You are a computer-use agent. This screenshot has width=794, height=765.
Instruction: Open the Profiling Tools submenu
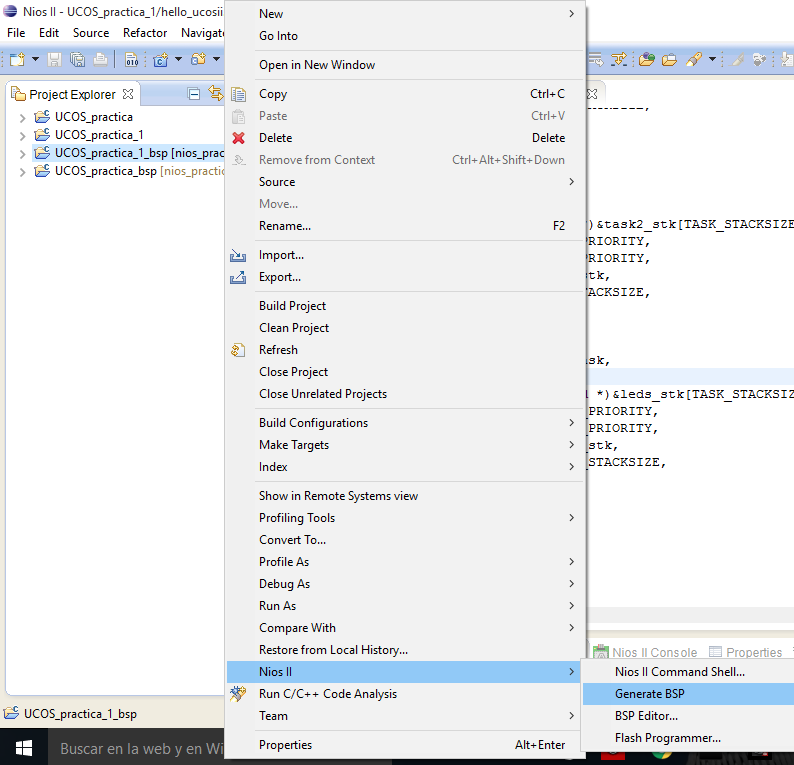click(x=405, y=518)
